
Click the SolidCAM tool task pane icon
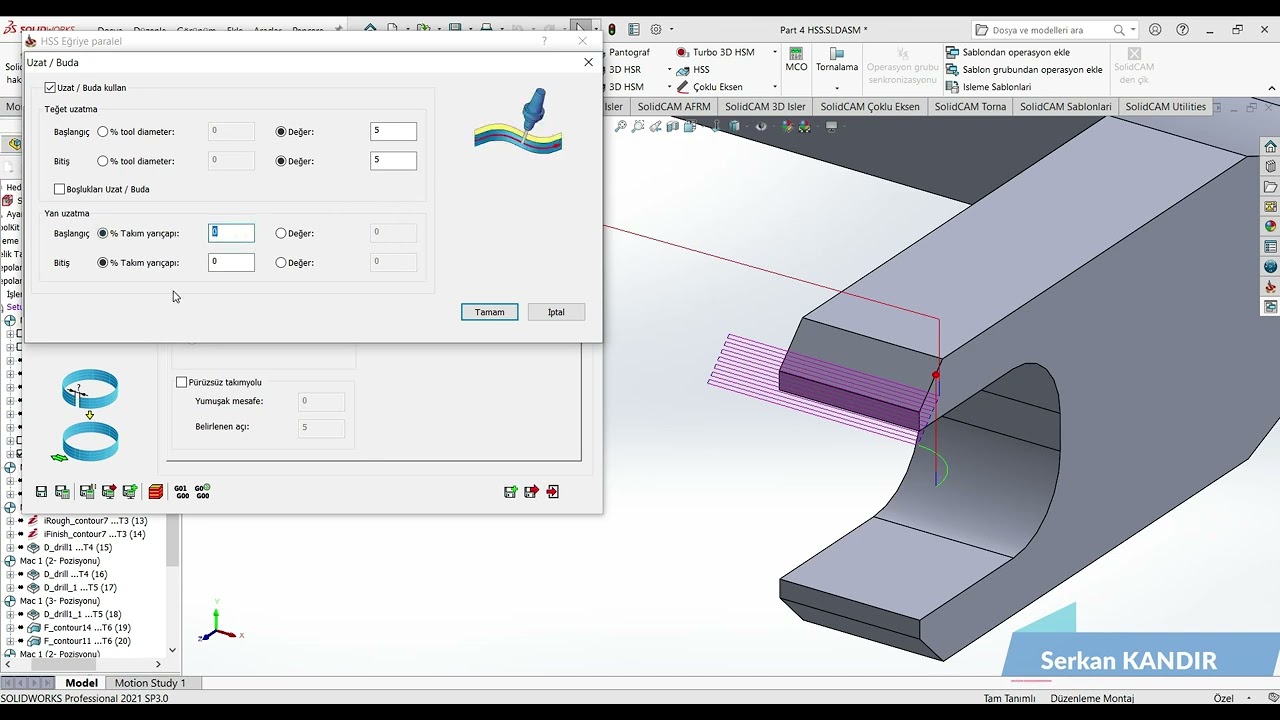tap(1270, 287)
